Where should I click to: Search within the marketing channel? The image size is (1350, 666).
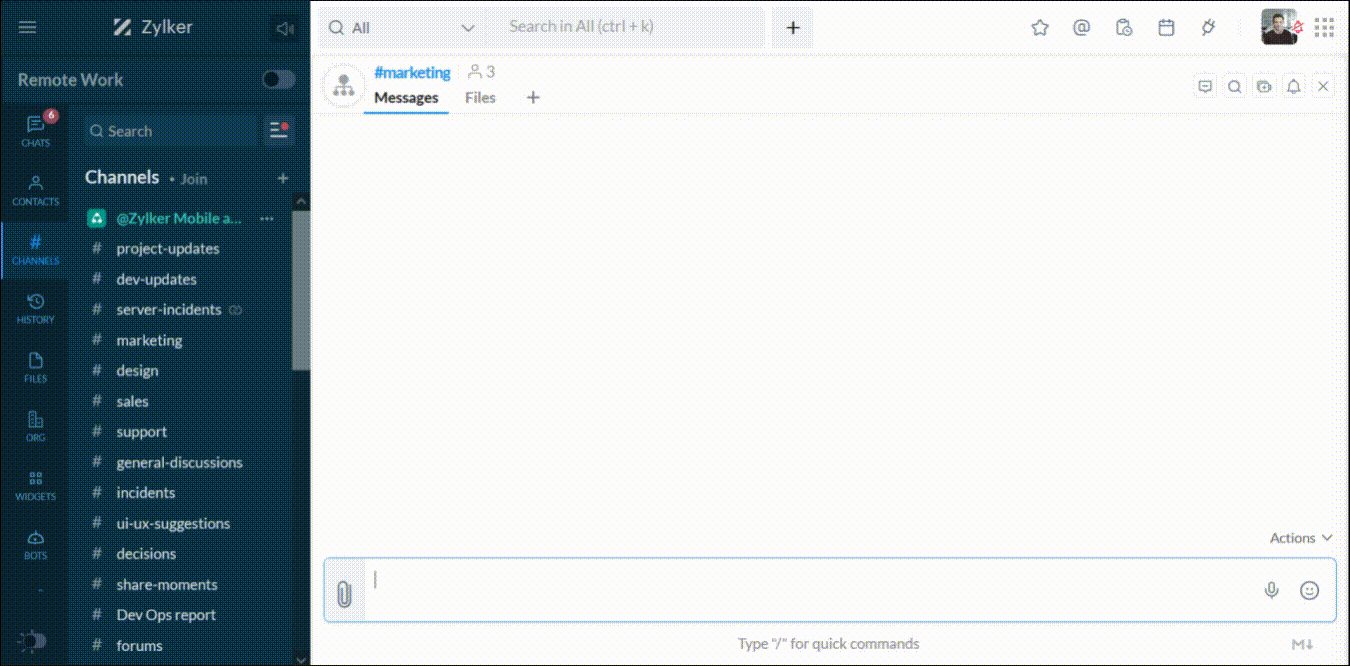1235,86
